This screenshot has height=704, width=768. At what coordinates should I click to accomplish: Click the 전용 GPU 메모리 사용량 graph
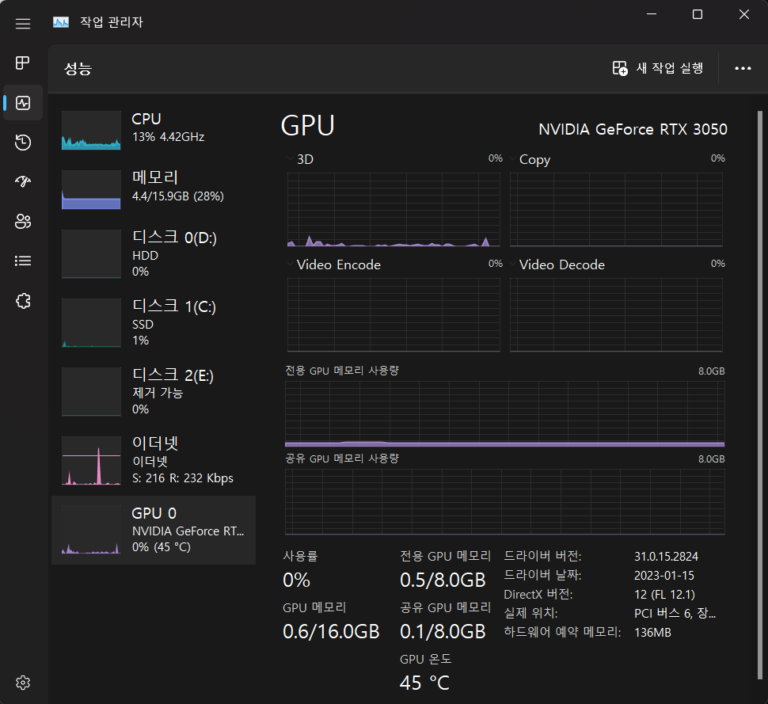coord(504,413)
